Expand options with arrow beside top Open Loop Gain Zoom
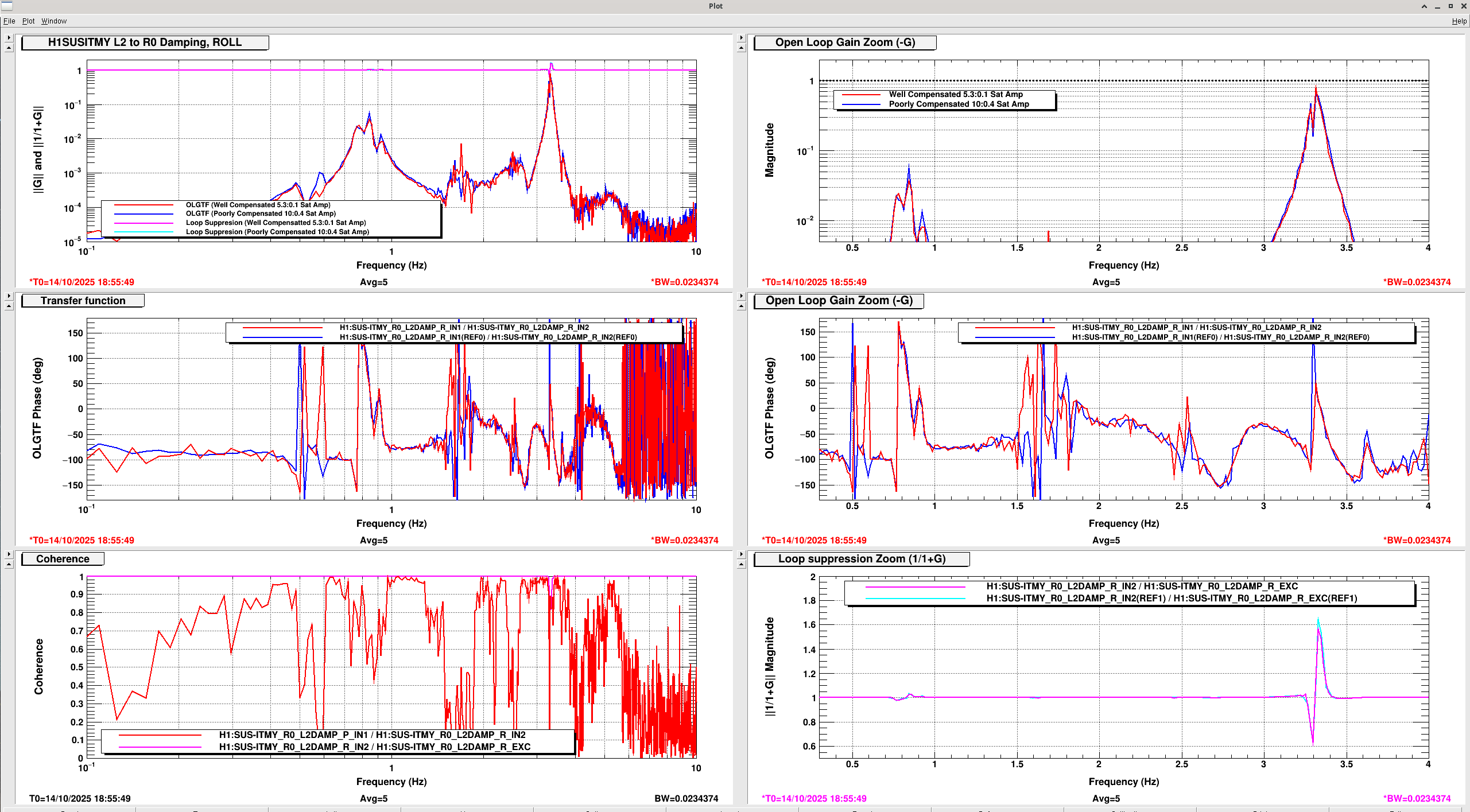The height and width of the screenshot is (812, 1470). pyautogui.click(x=741, y=38)
